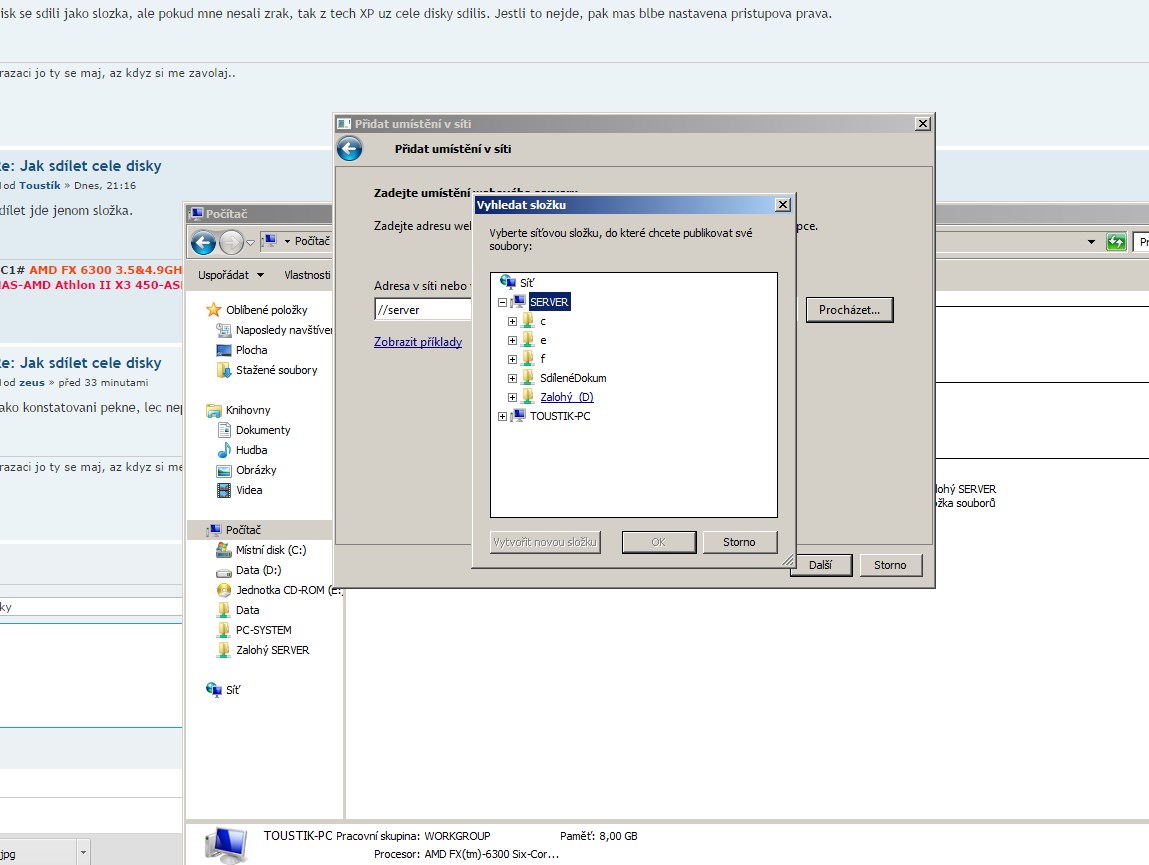Click the Dokumenty library icon
This screenshot has width=1149, height=865.
pos(223,430)
